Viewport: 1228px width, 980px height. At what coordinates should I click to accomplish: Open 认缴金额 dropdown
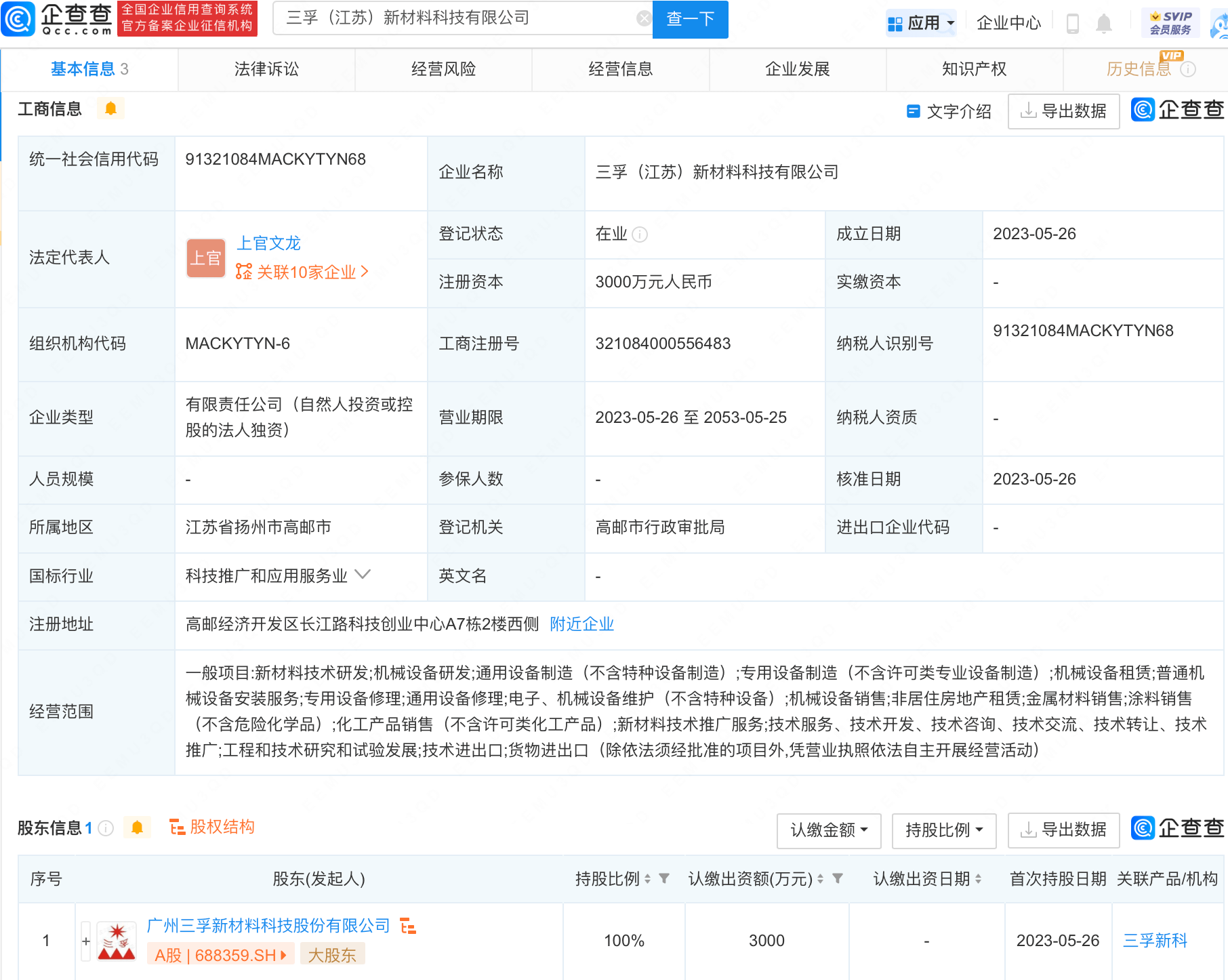[x=829, y=830]
